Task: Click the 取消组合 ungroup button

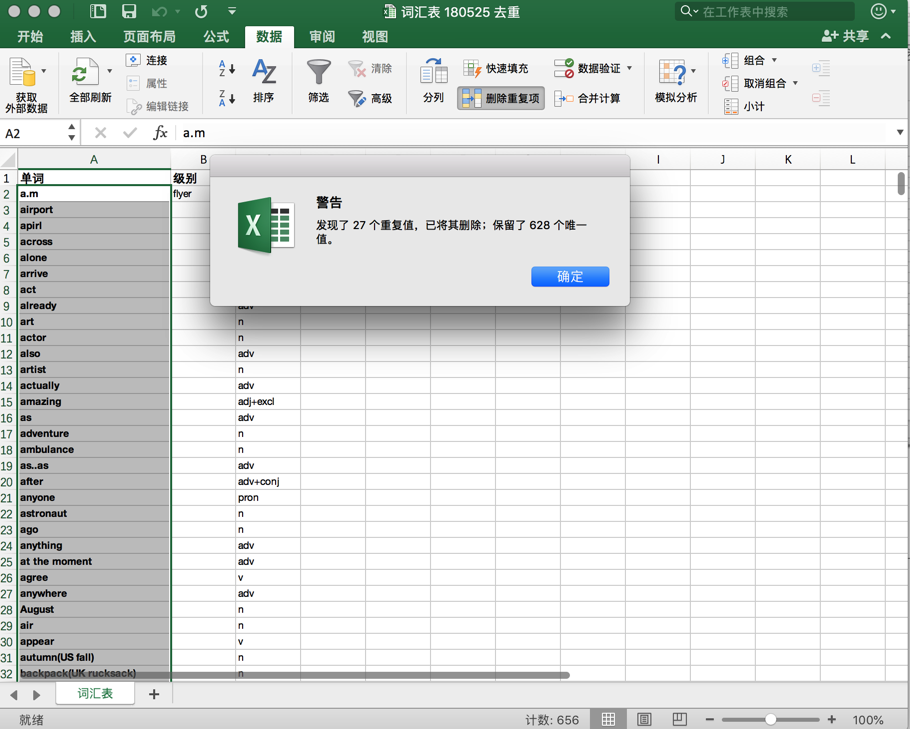Action: [754, 84]
